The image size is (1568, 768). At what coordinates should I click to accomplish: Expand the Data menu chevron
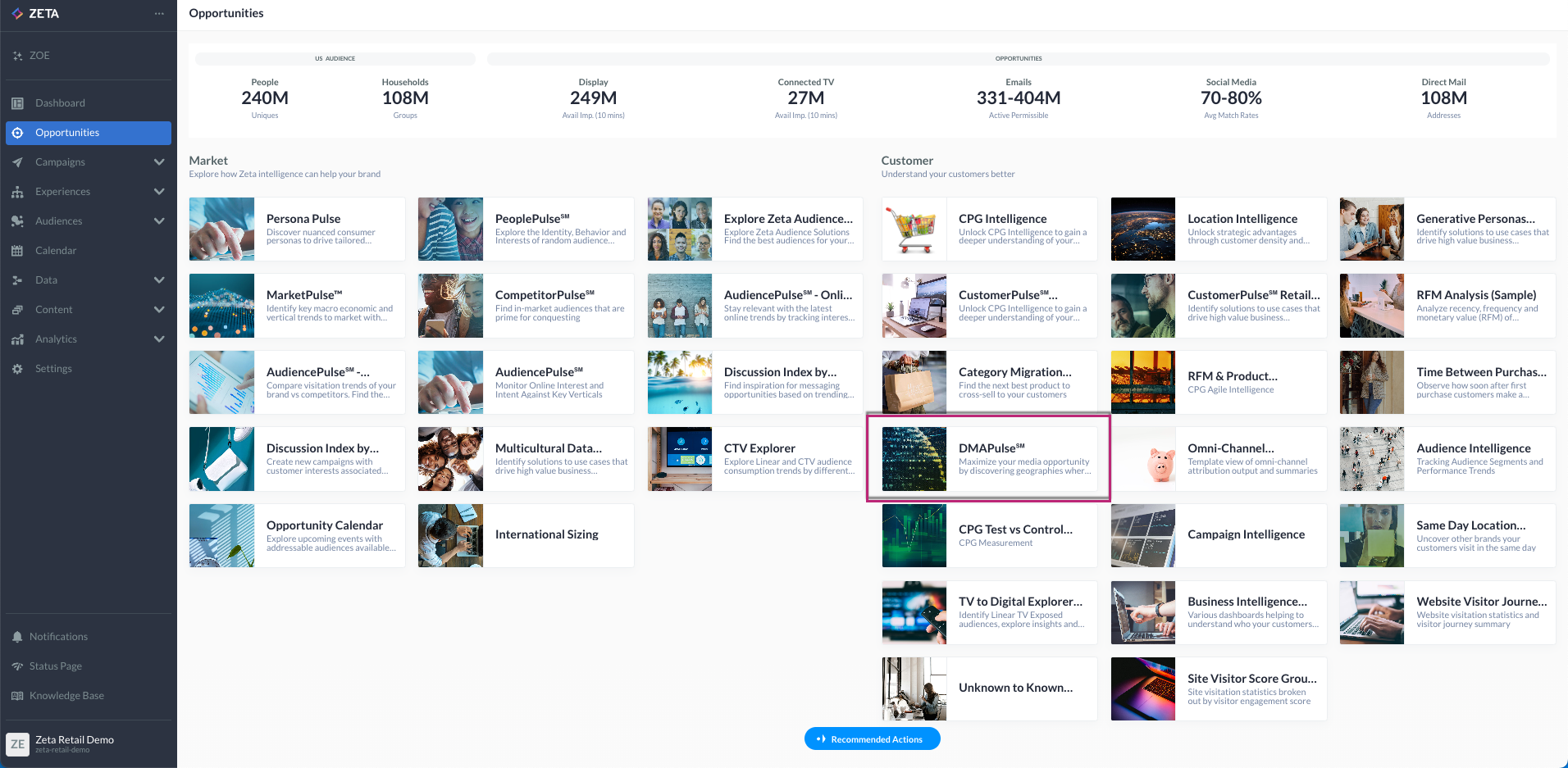(159, 280)
